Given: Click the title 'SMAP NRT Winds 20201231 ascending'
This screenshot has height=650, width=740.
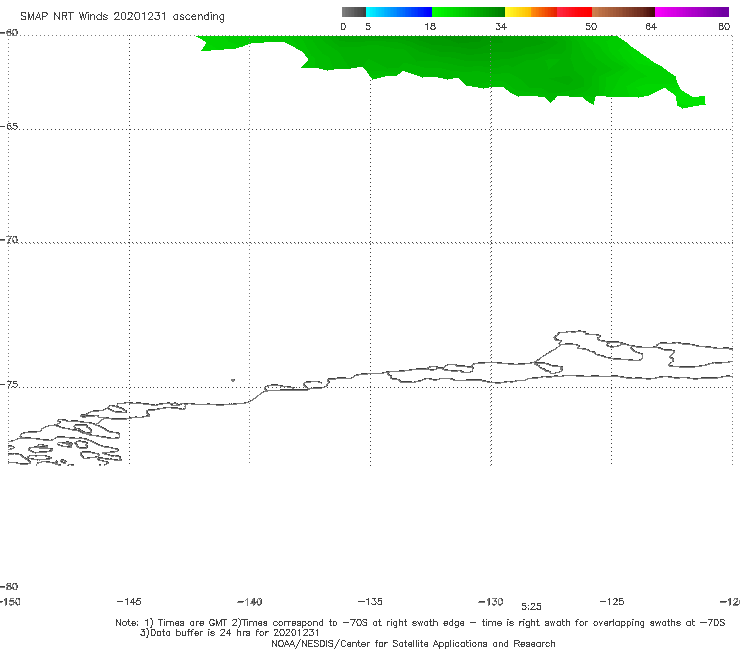Looking at the screenshot, I should coord(122,17).
